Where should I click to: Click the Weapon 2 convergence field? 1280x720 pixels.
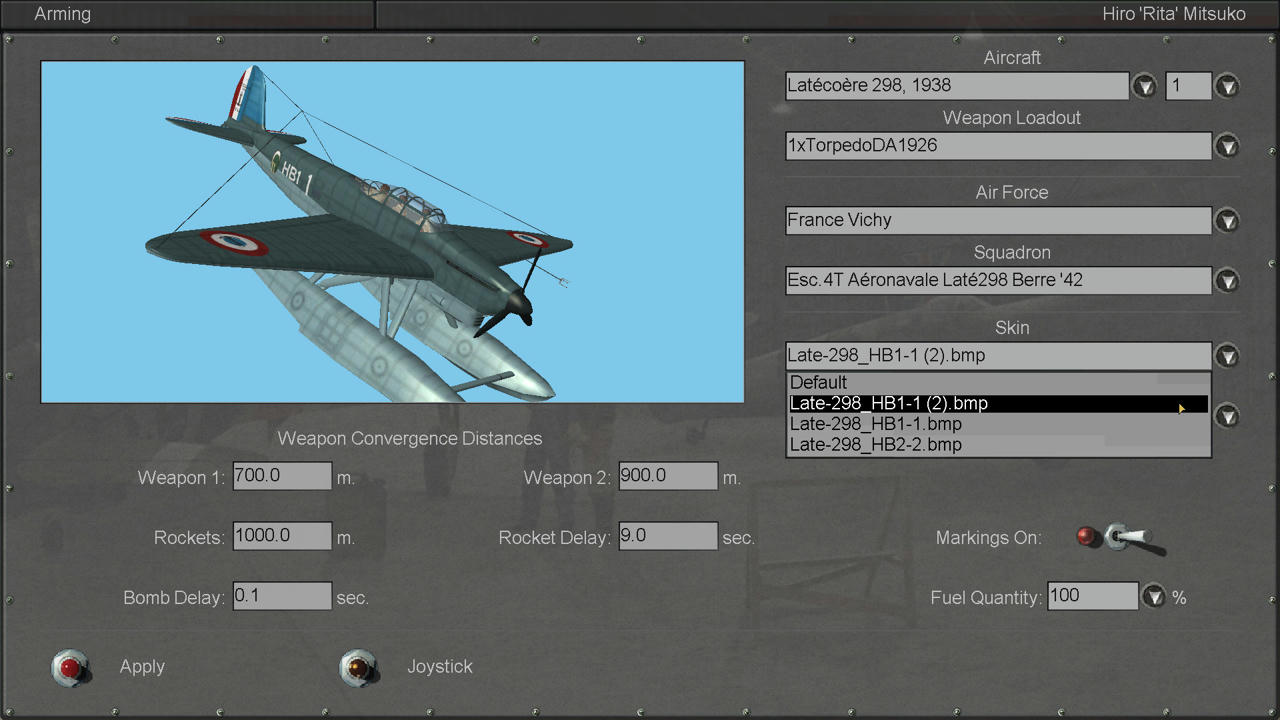(x=668, y=476)
